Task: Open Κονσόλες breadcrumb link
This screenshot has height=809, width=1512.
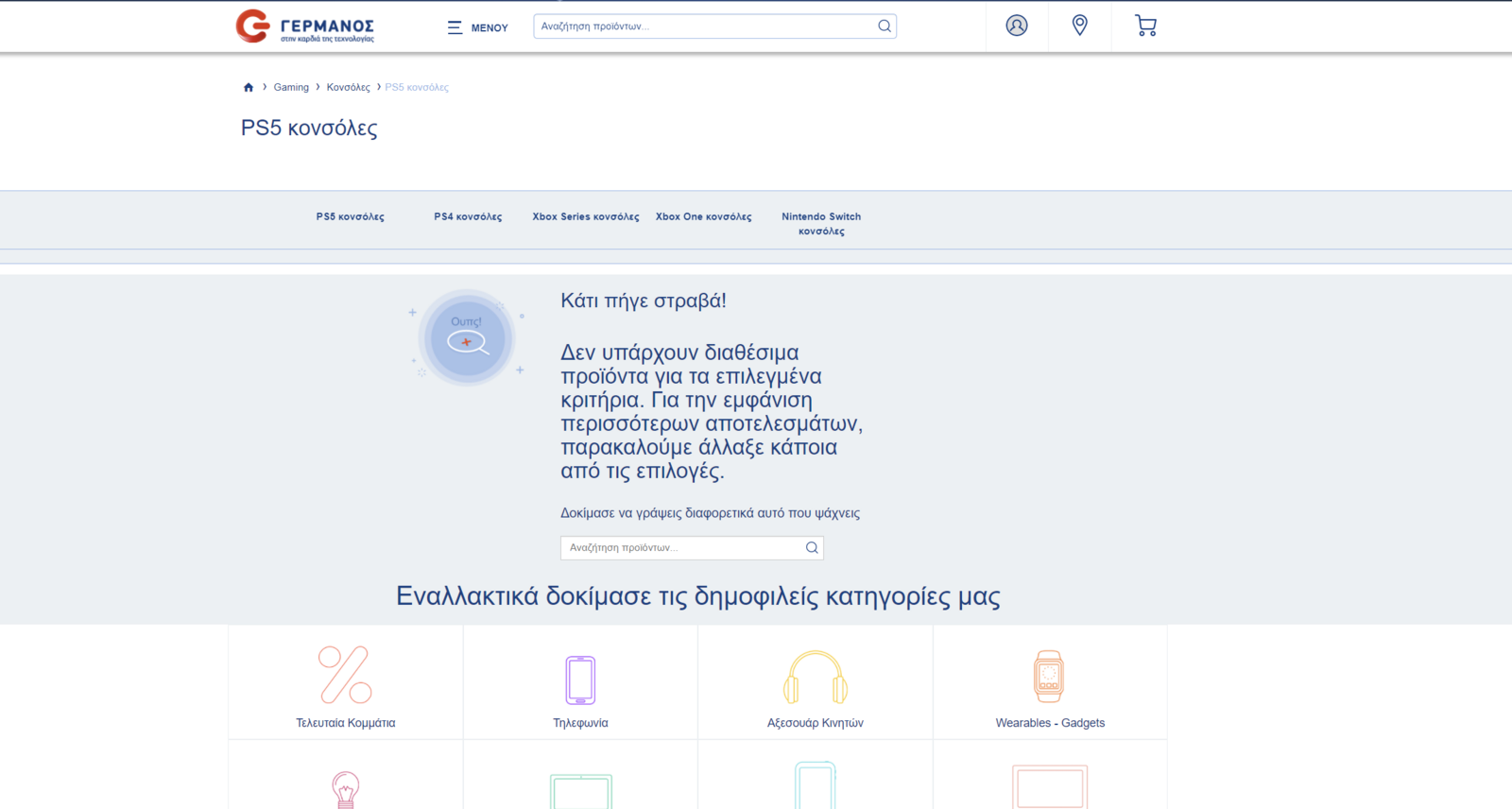Action: click(x=349, y=87)
